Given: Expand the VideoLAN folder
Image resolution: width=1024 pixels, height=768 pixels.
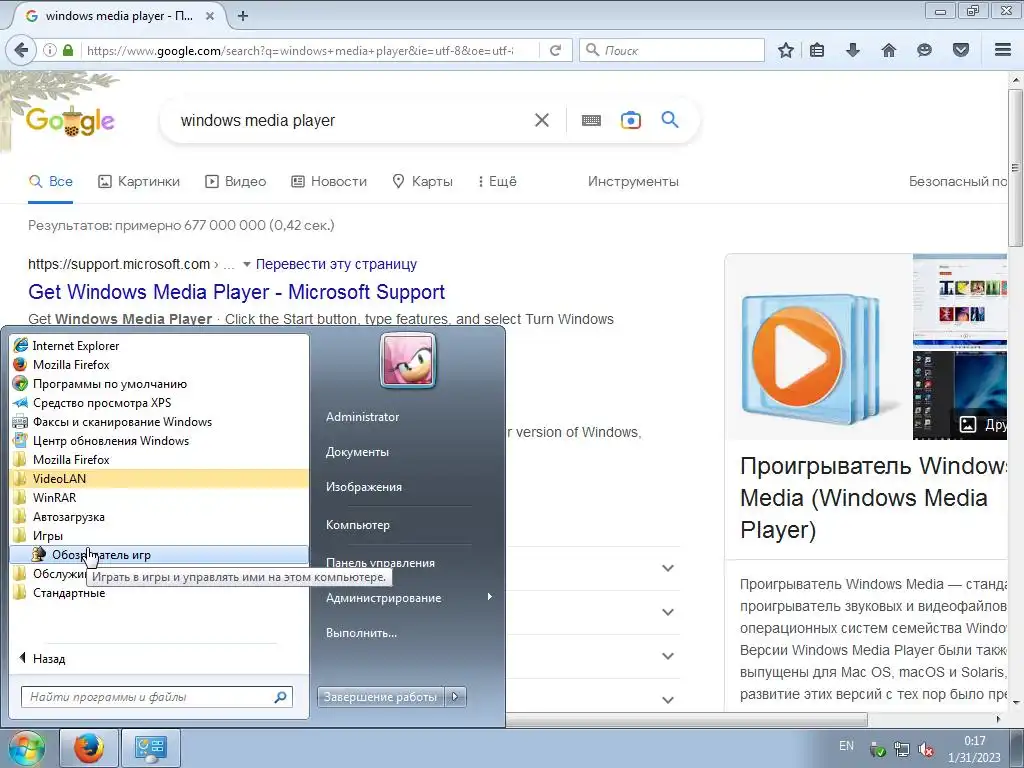Looking at the screenshot, I should click(x=159, y=479).
